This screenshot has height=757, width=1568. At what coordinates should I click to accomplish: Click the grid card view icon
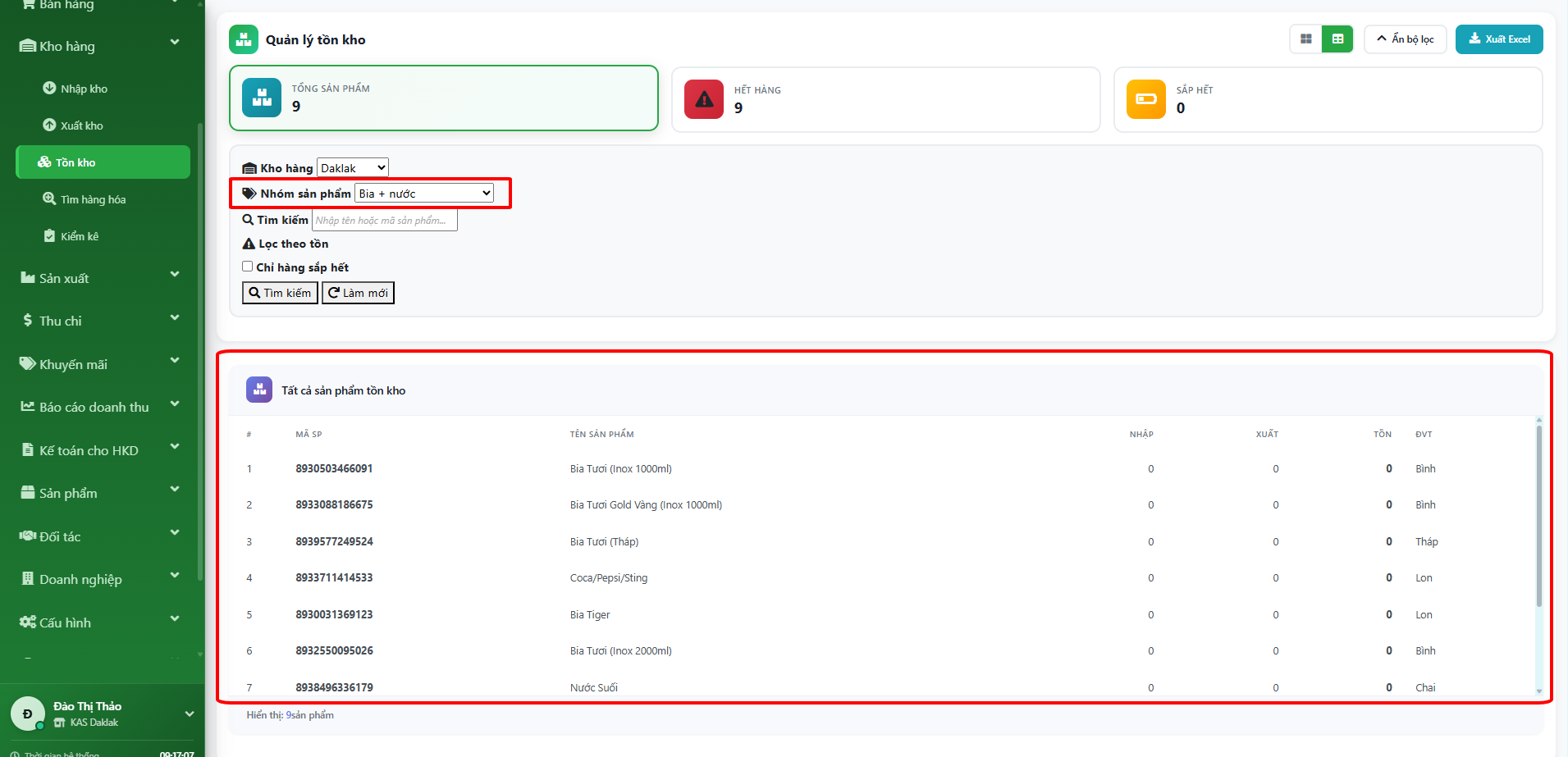(x=1305, y=39)
